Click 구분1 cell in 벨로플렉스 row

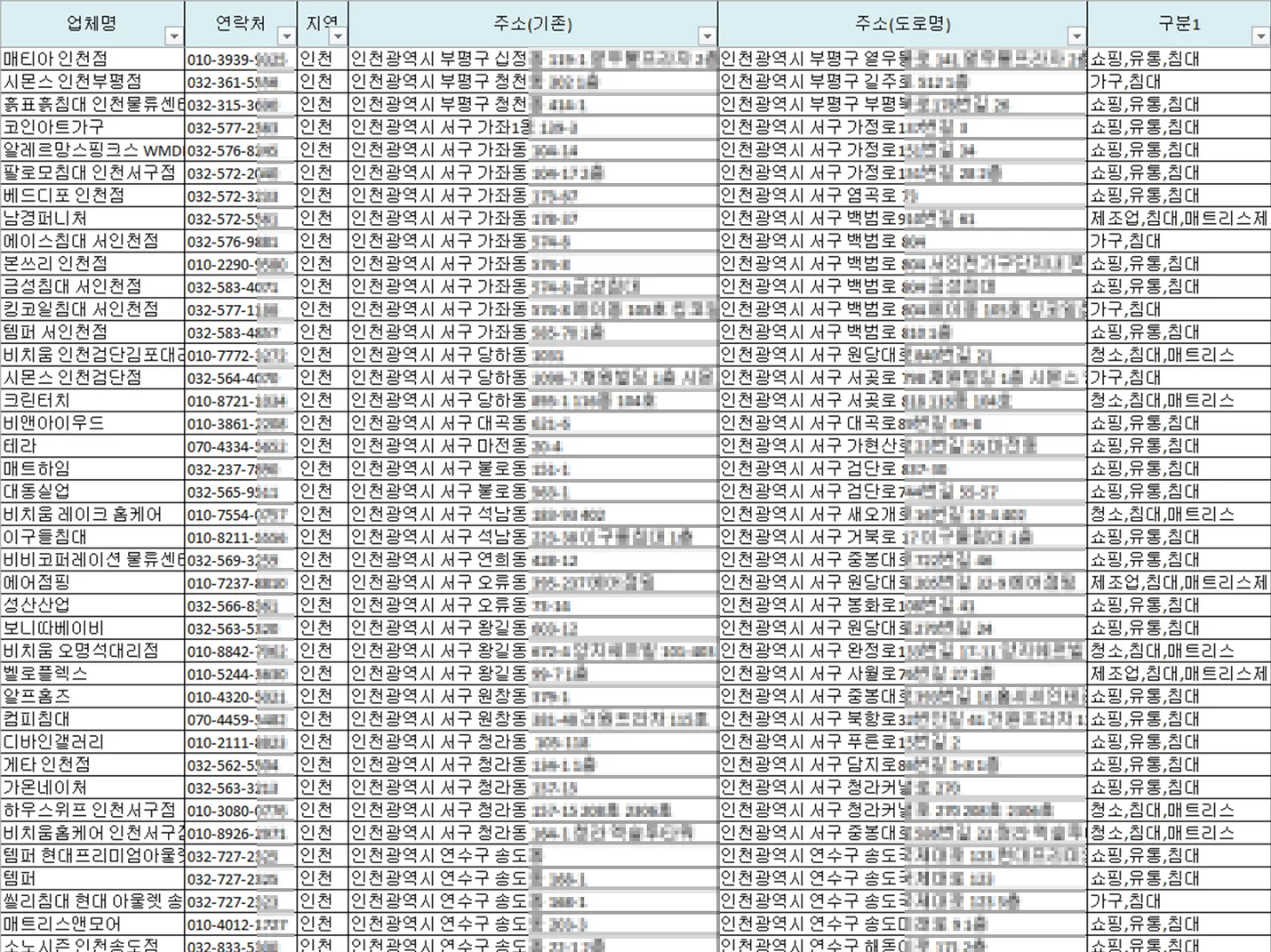1179,674
